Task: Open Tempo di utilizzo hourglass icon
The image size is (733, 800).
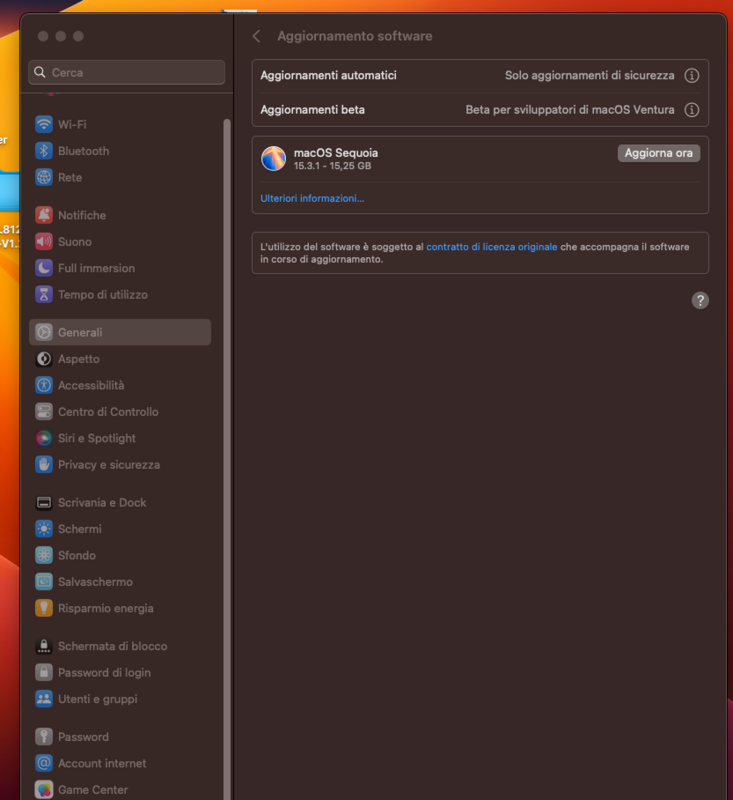Action: (x=44, y=295)
